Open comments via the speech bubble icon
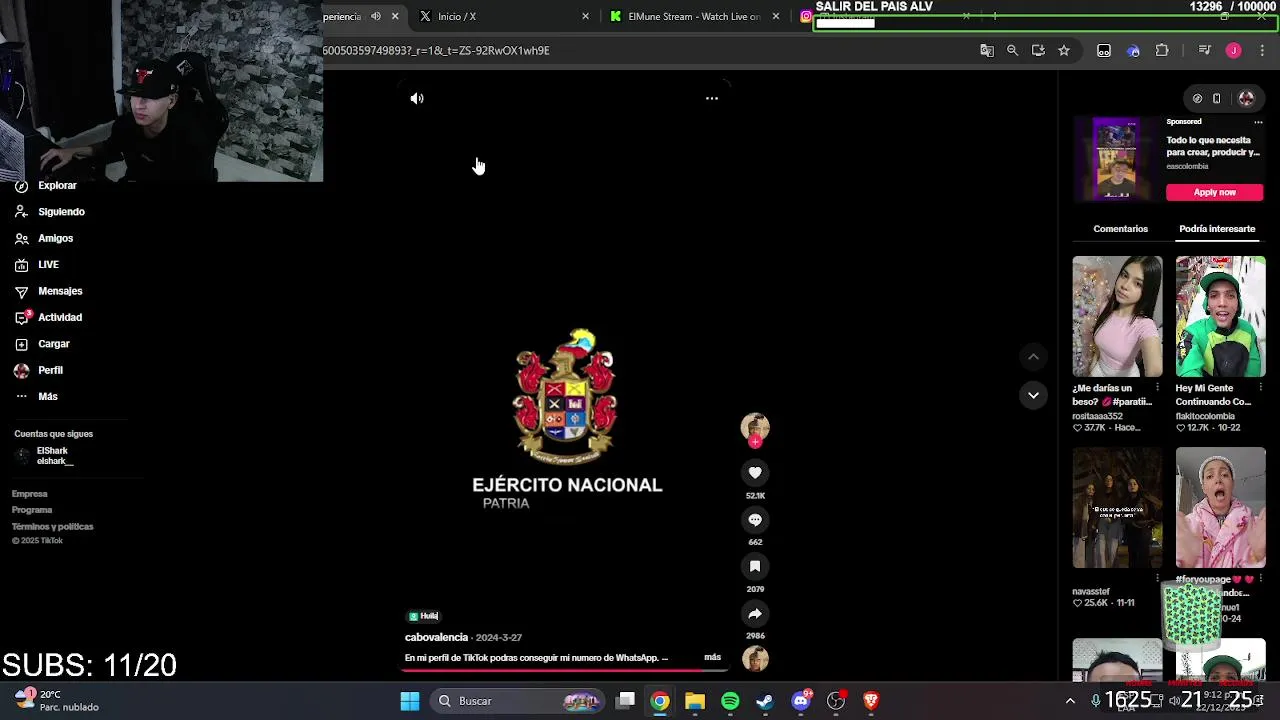 tap(755, 519)
